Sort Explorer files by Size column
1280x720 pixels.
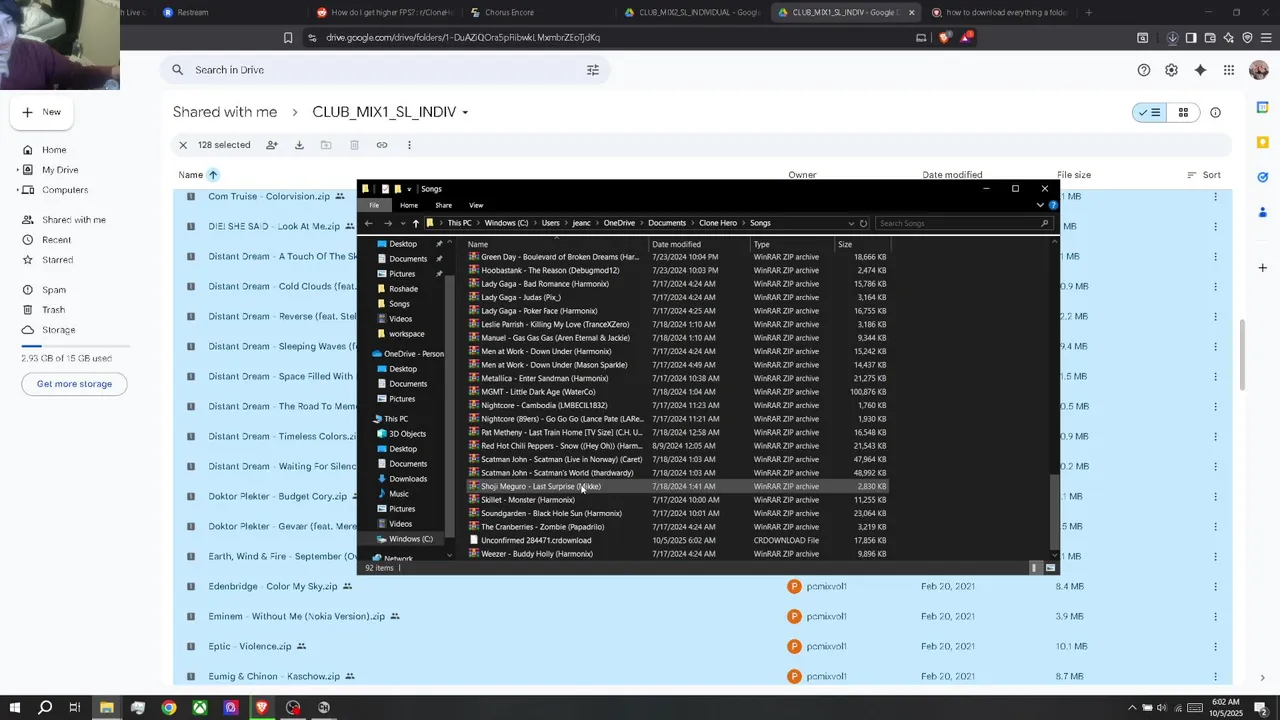861,244
